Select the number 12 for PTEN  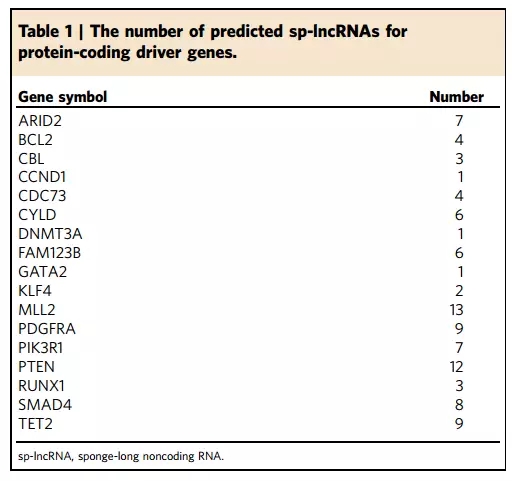click(456, 367)
